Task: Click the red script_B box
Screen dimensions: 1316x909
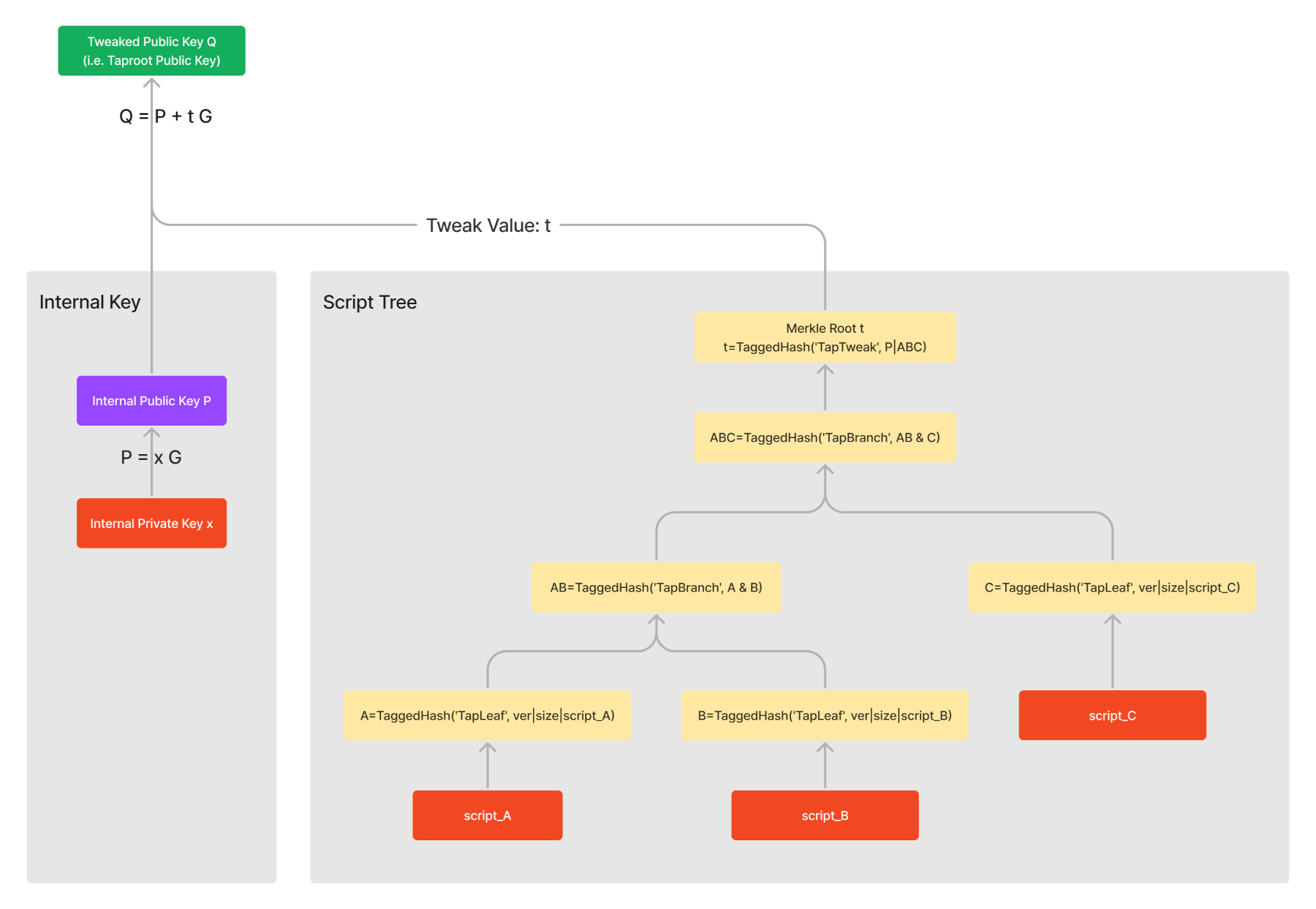Action: 825,815
